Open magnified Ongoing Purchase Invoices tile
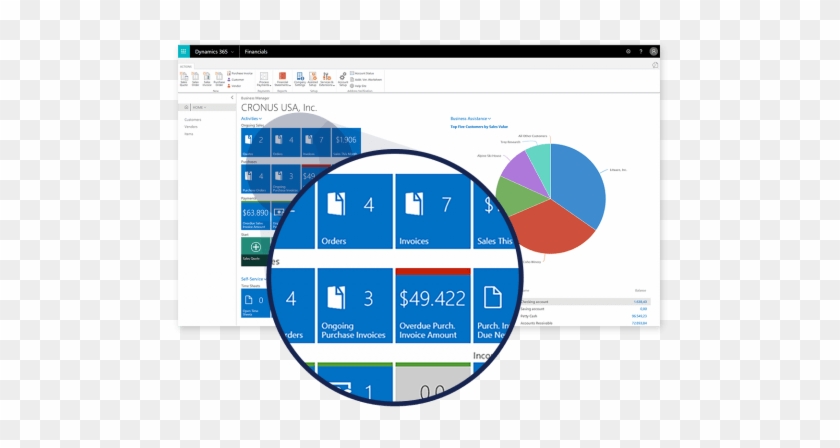The height and width of the screenshot is (448, 840). pos(355,305)
